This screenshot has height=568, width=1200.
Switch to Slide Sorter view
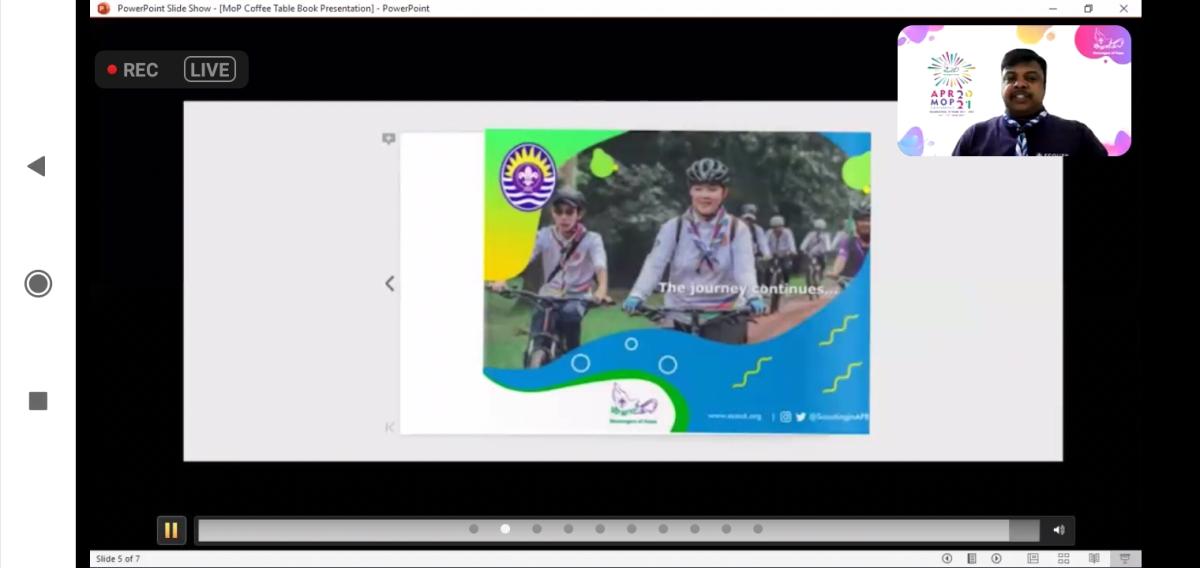1064,558
